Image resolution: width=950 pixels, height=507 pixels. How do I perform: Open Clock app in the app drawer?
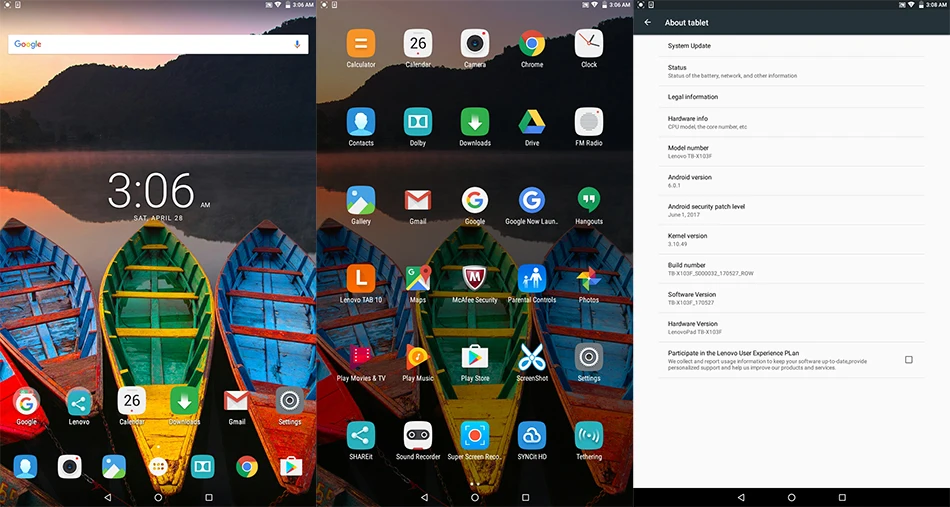pyautogui.click(x=588, y=44)
